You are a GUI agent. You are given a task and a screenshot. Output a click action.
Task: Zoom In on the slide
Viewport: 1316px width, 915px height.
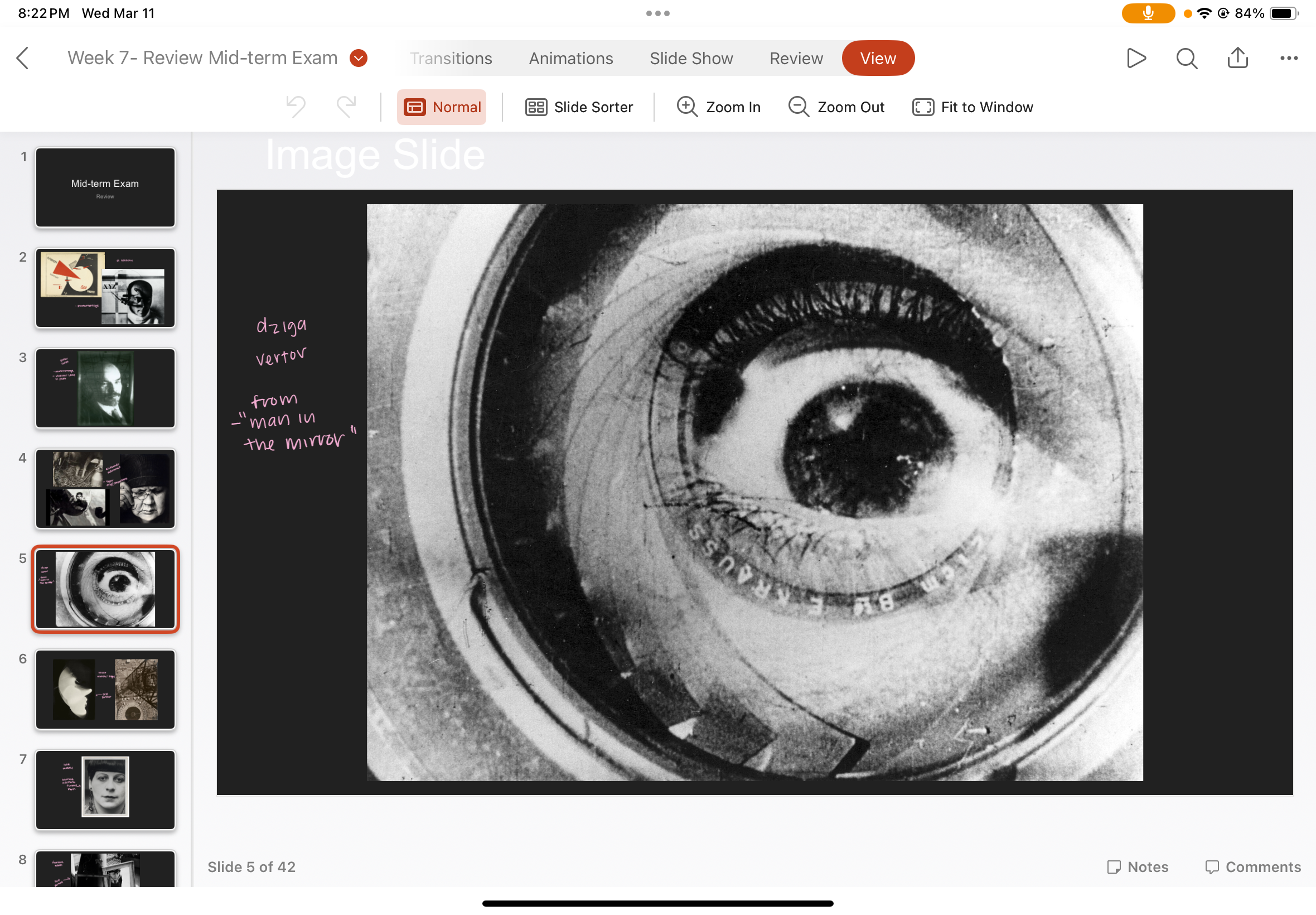[x=718, y=107]
